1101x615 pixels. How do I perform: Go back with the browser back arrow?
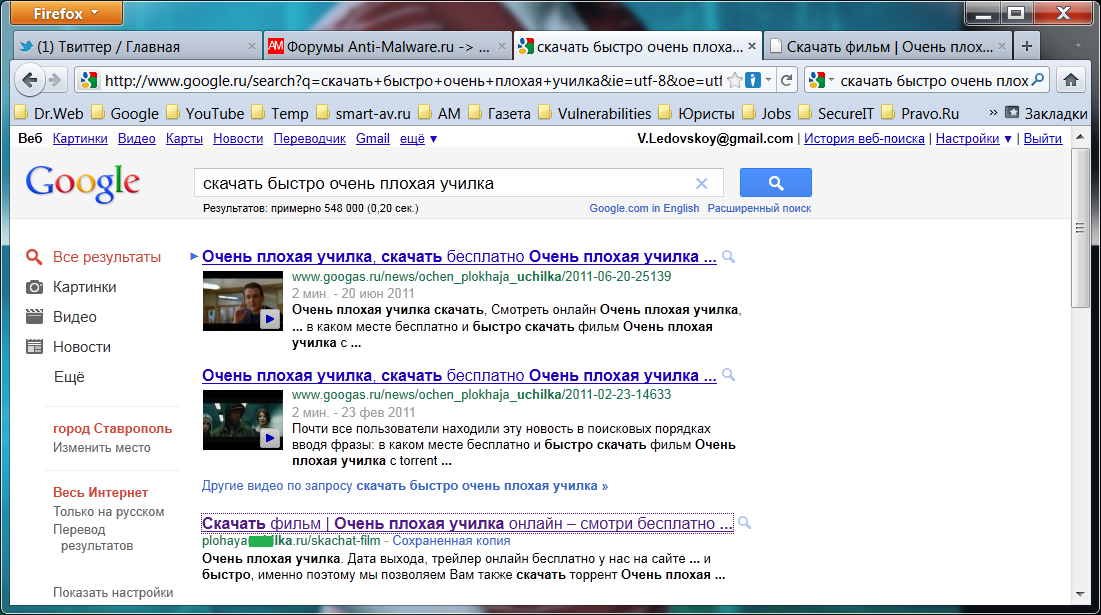point(29,80)
